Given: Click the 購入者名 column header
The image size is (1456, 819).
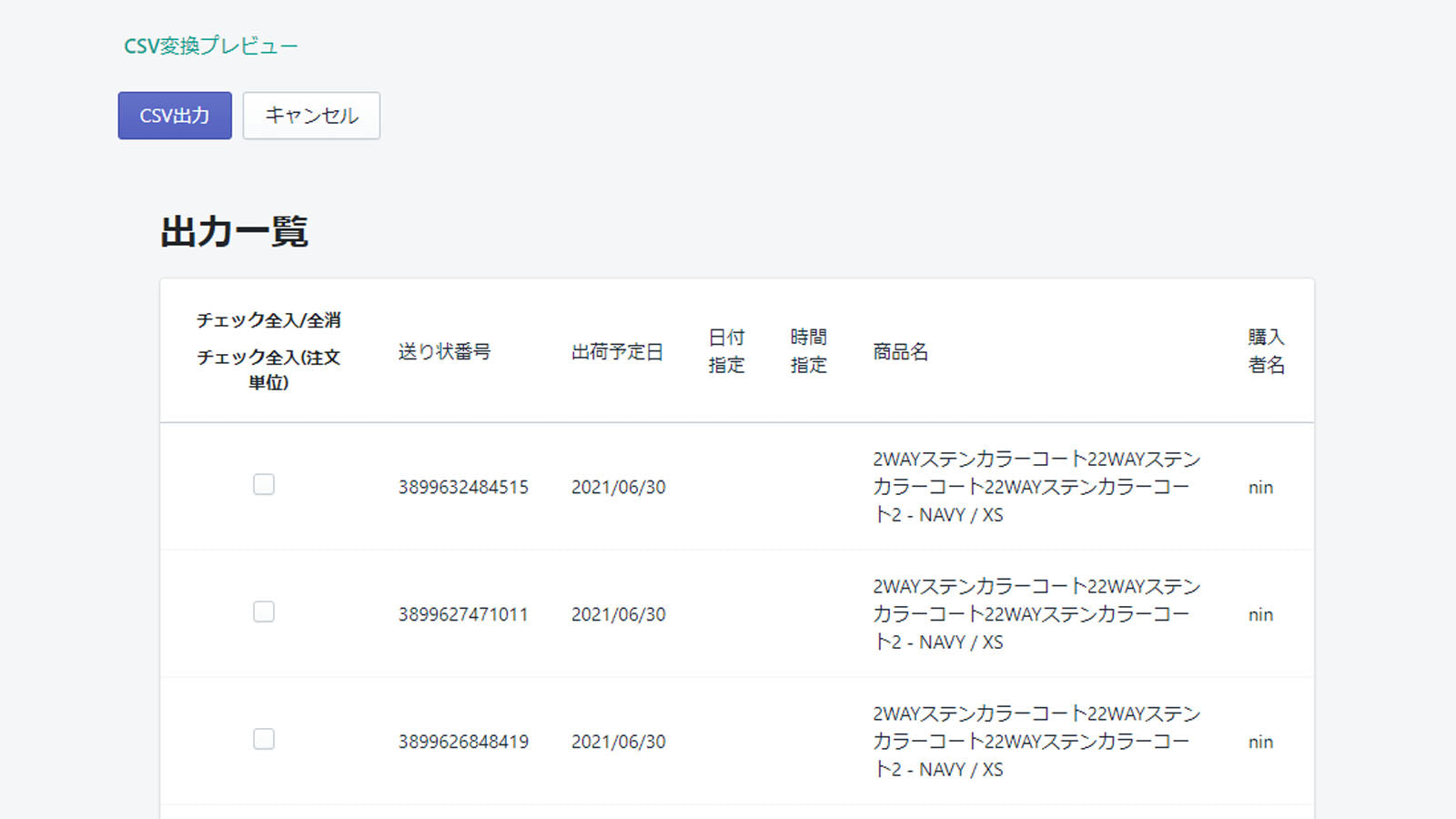Looking at the screenshot, I should (1266, 351).
